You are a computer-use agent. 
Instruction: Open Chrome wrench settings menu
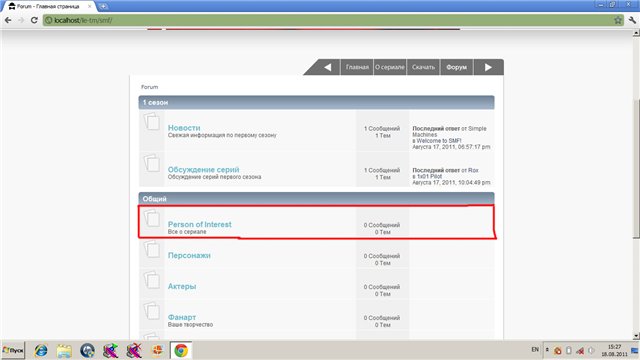pyautogui.click(x=632, y=20)
